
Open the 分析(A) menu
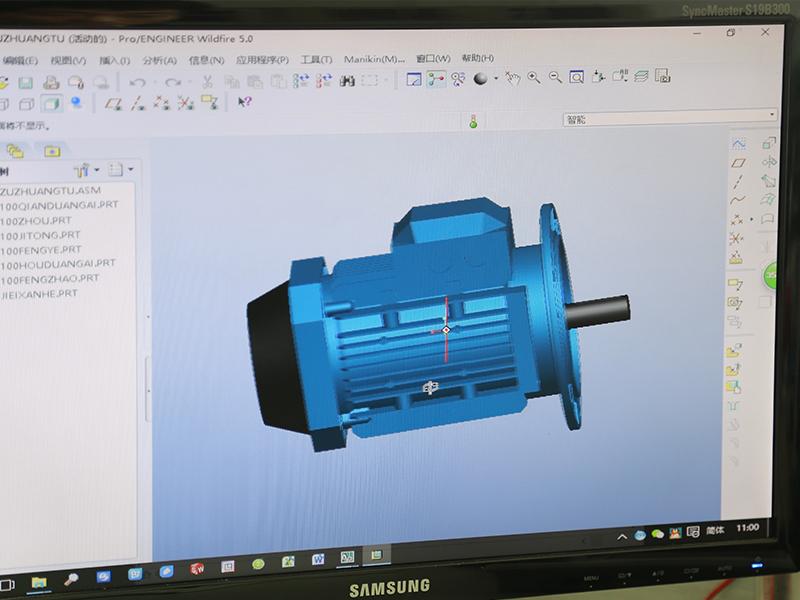(160, 60)
